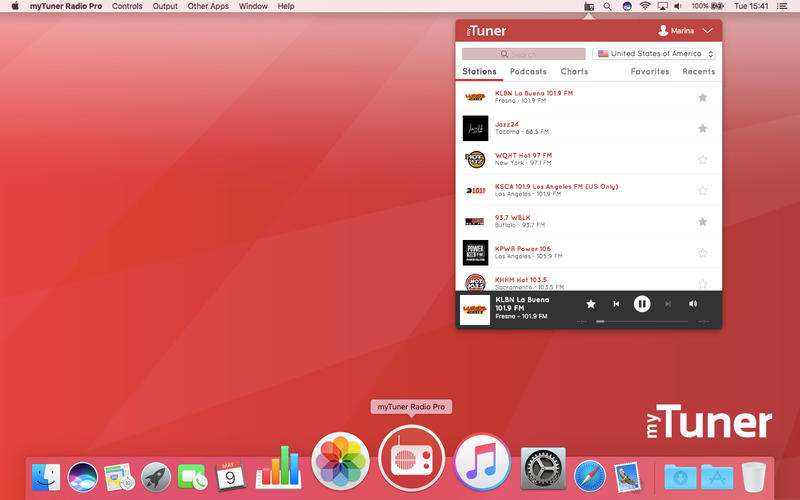The height and width of the screenshot is (500, 800).
Task: Open Notification Center from menu bar
Action: coord(782,6)
